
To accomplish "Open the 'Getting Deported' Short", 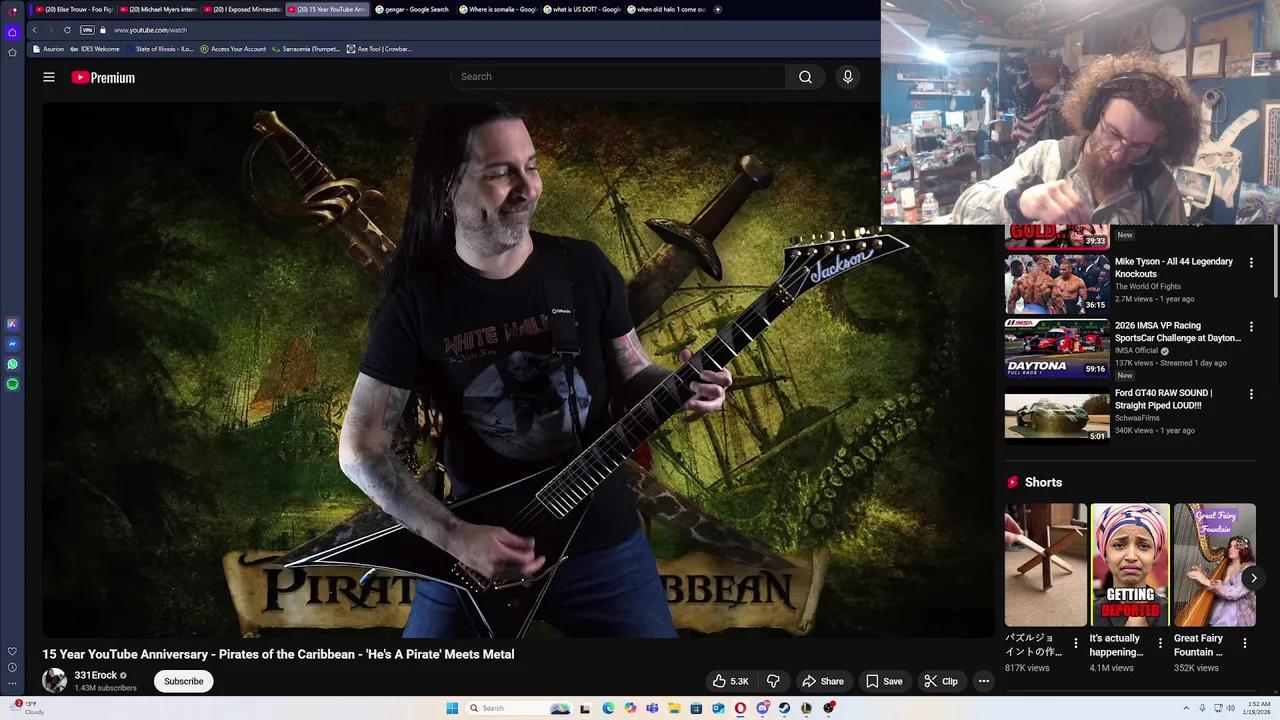I will [x=1130, y=565].
